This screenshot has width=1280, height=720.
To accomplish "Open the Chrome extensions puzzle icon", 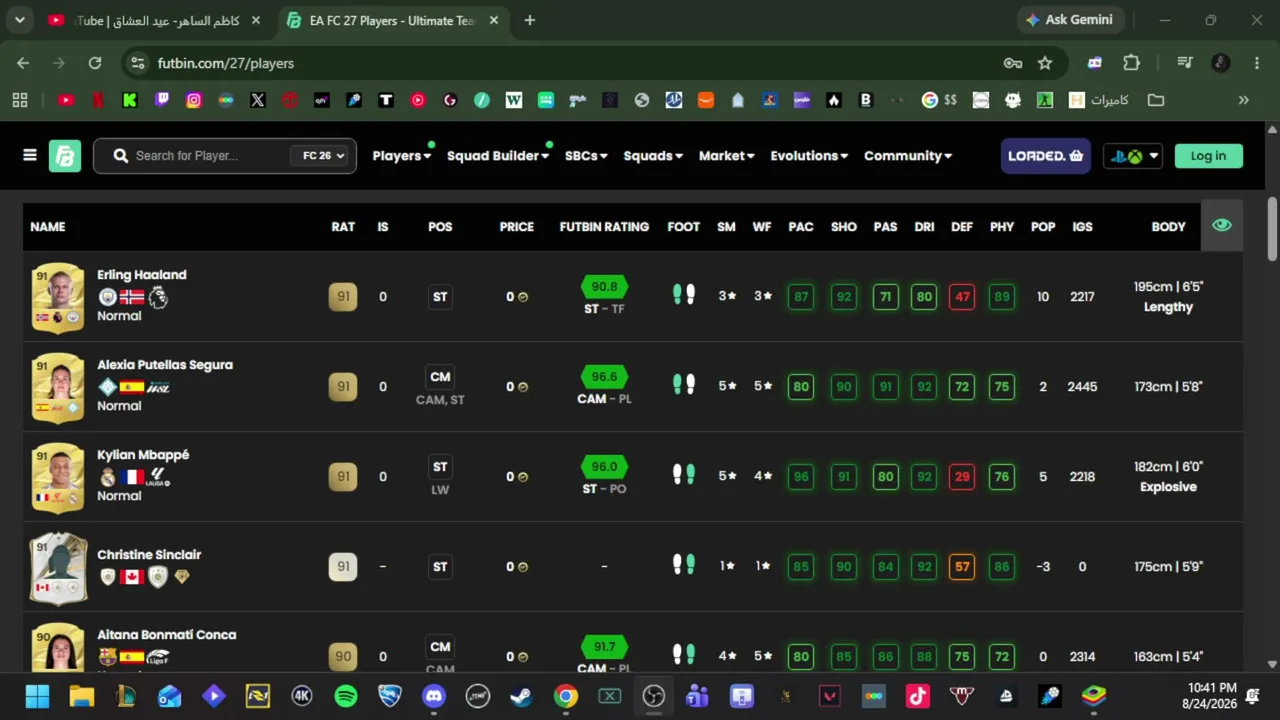I will [1131, 63].
